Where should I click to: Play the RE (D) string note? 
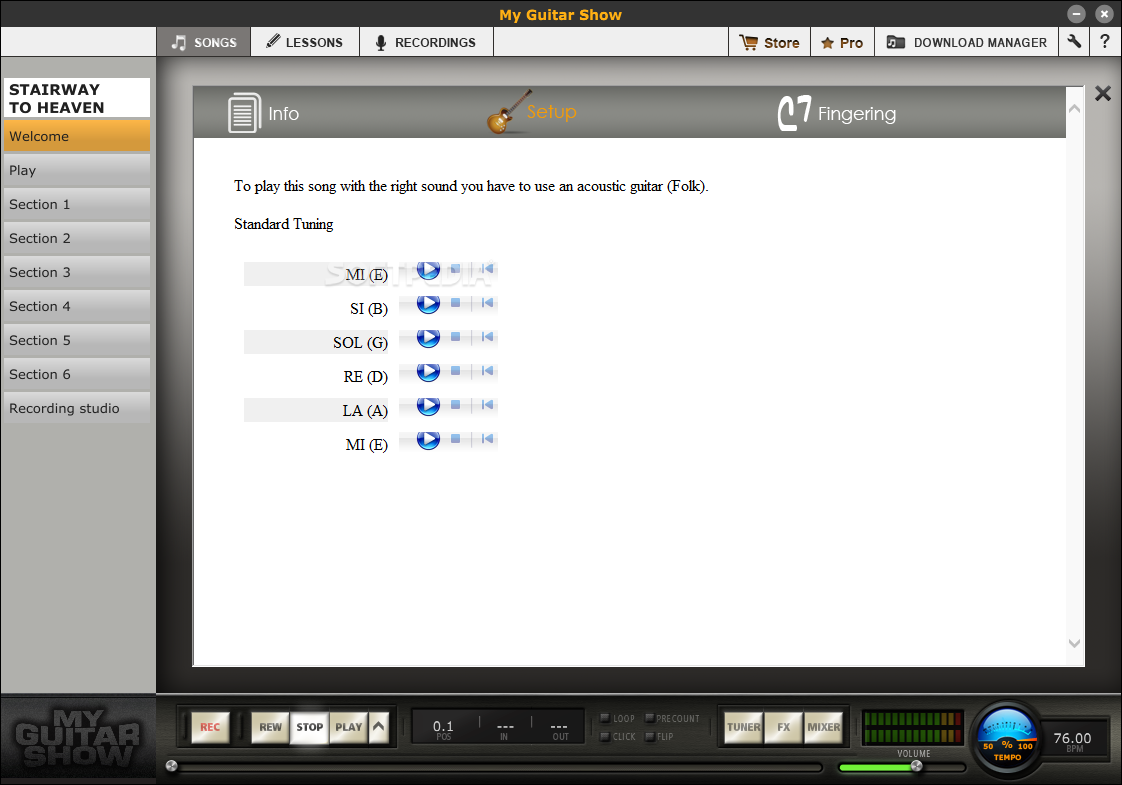[428, 372]
